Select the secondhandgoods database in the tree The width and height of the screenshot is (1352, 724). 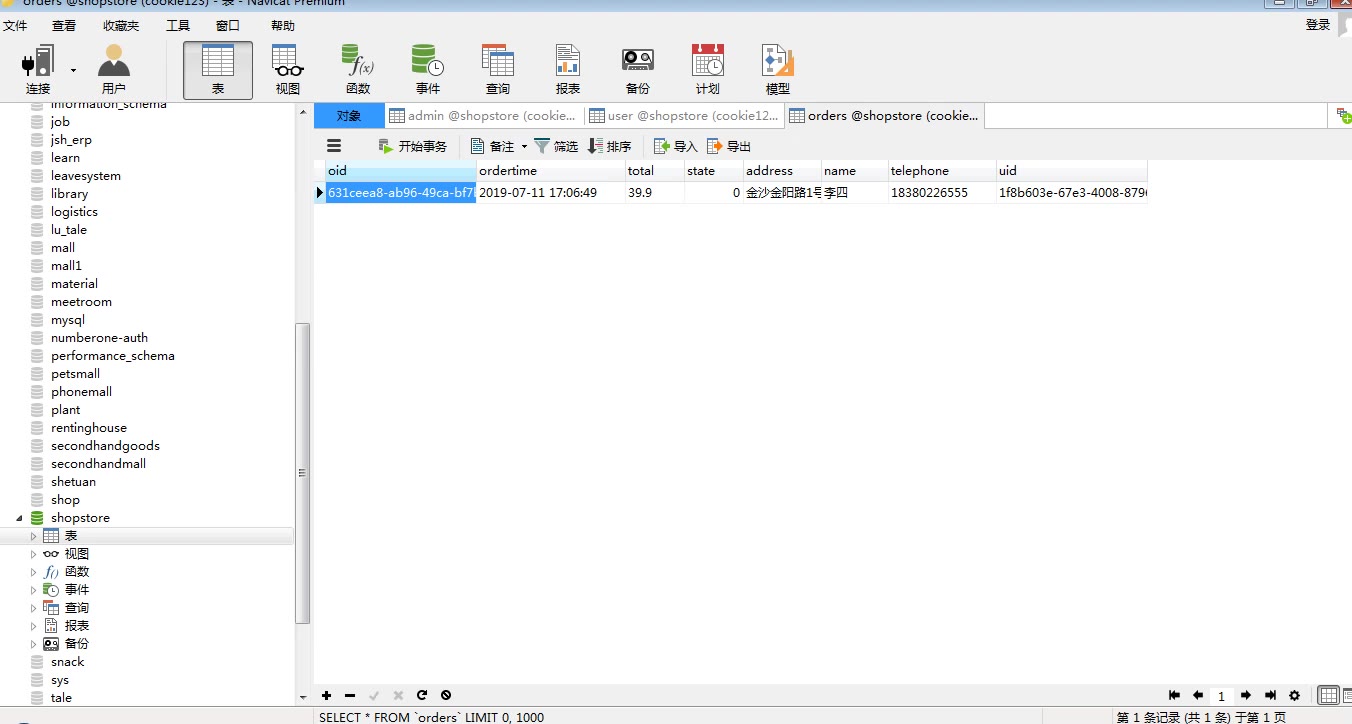[x=105, y=446]
